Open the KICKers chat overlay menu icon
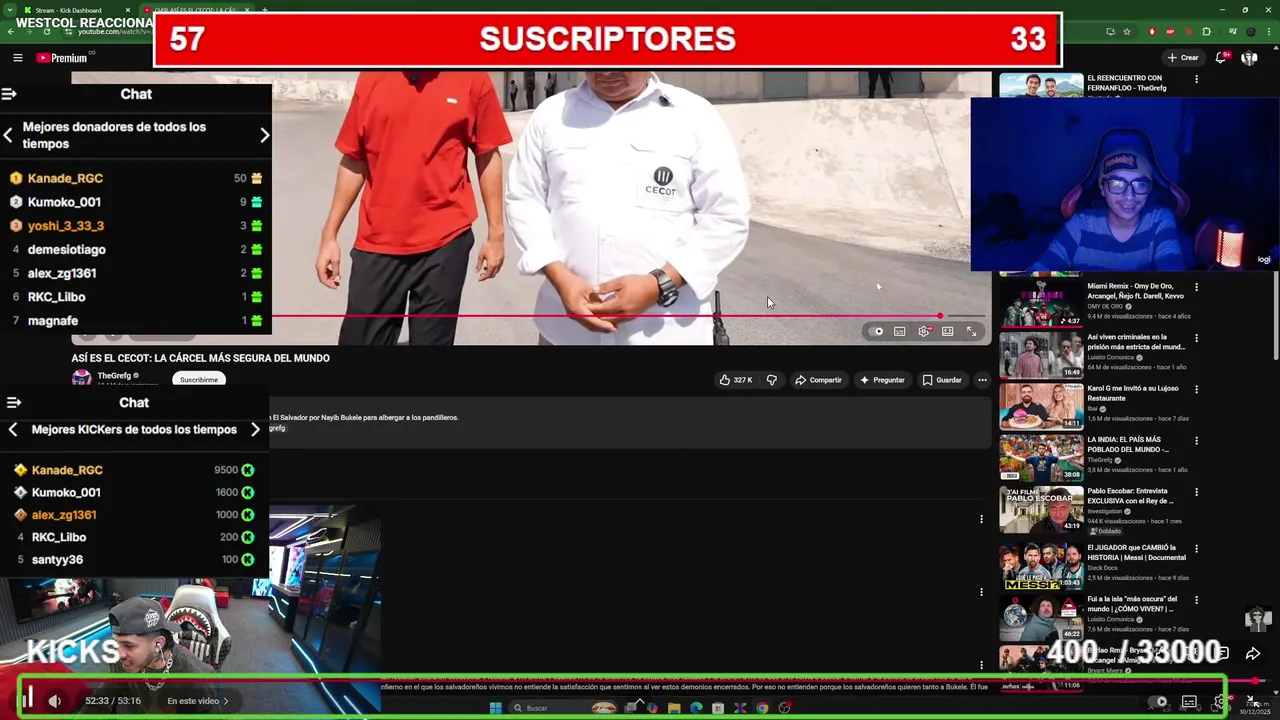The height and width of the screenshot is (720, 1280). (14, 402)
